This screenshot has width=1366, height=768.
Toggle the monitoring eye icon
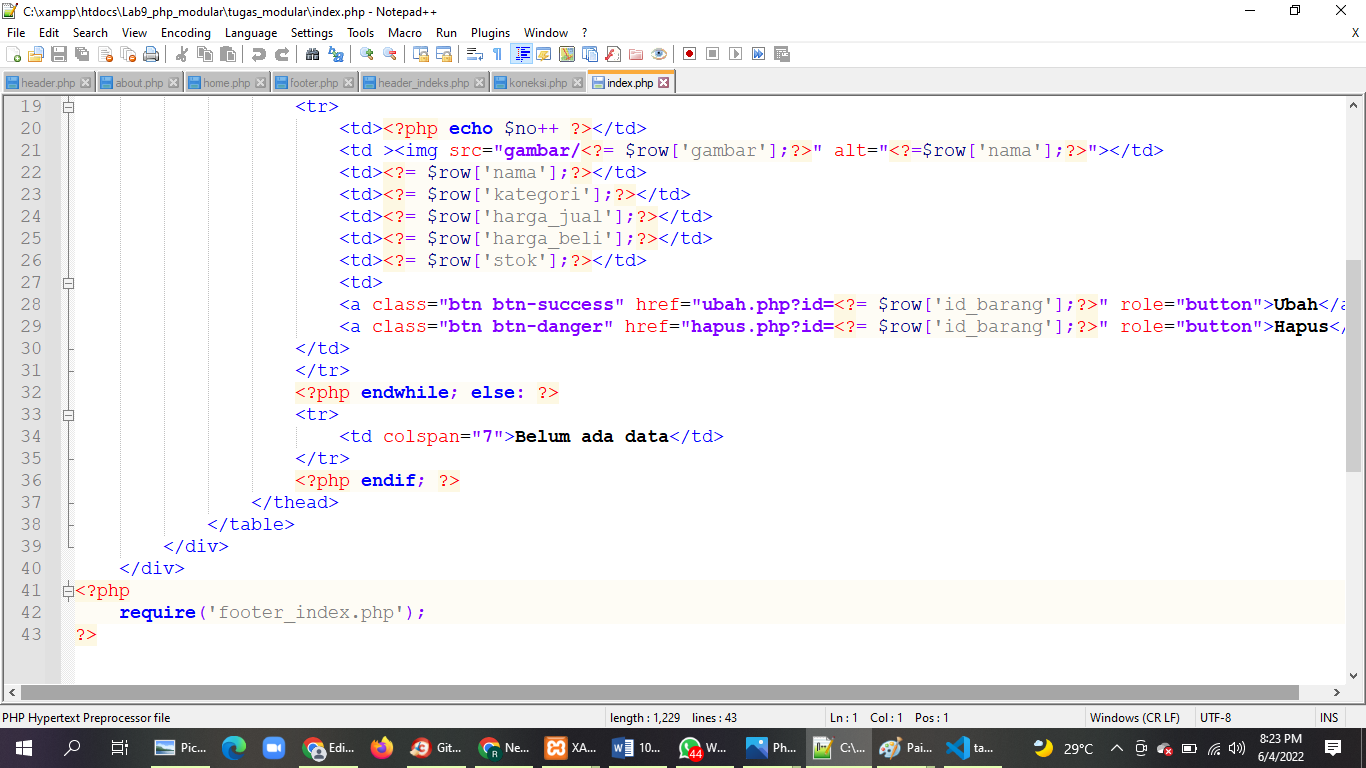pos(659,54)
